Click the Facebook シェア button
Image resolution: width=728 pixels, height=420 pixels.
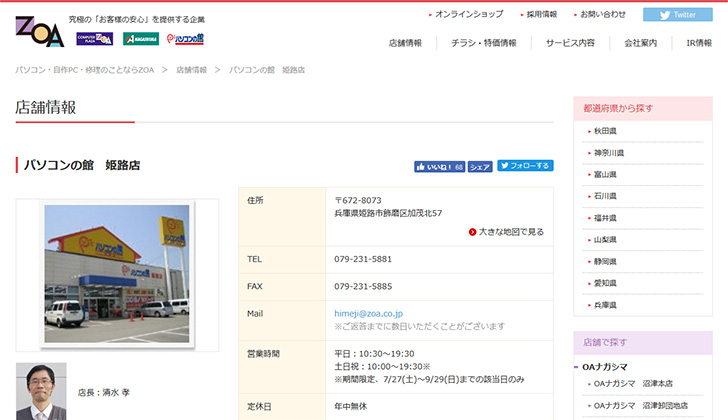pyautogui.click(x=480, y=167)
